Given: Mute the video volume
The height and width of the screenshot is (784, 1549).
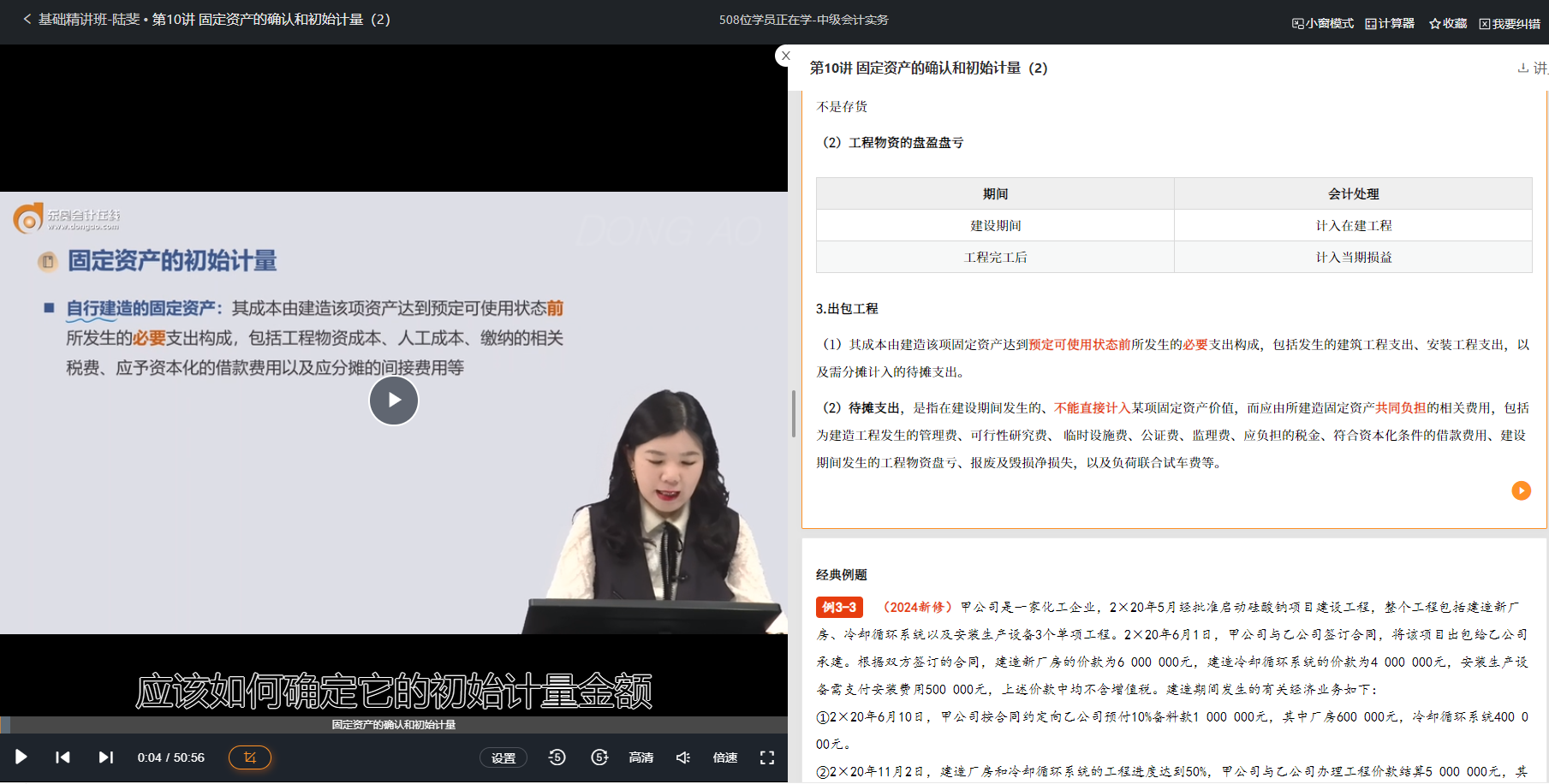Looking at the screenshot, I should (x=682, y=757).
